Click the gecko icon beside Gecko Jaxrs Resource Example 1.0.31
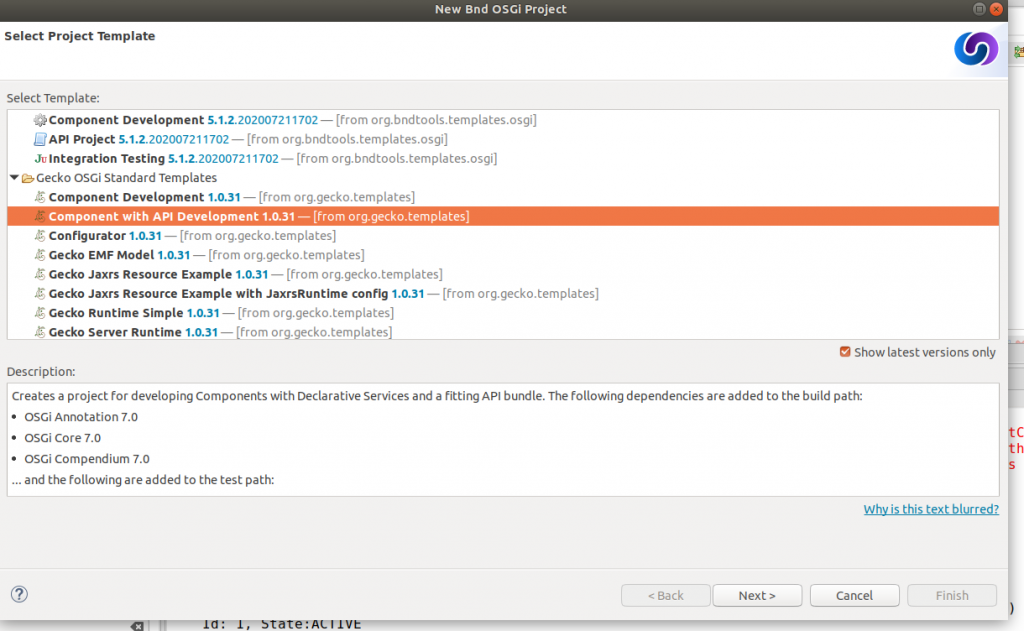This screenshot has width=1024, height=631. click(40, 274)
